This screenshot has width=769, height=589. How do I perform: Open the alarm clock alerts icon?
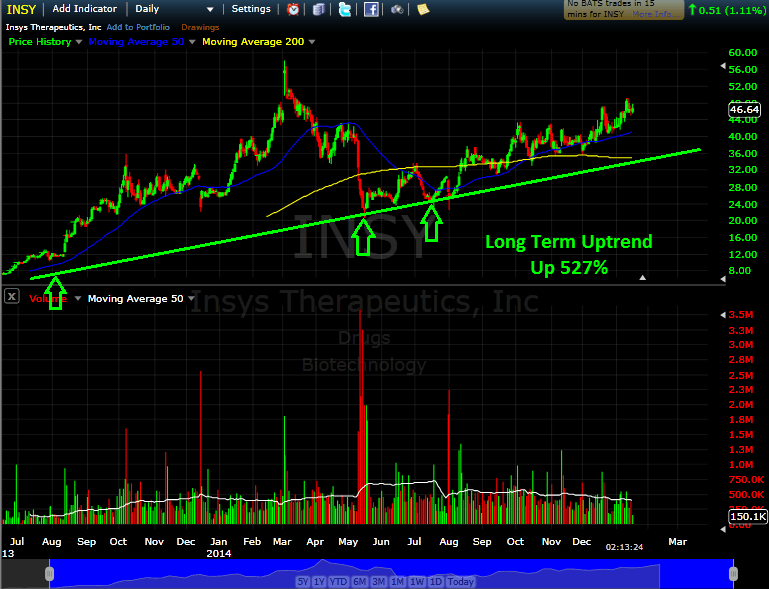click(x=293, y=9)
